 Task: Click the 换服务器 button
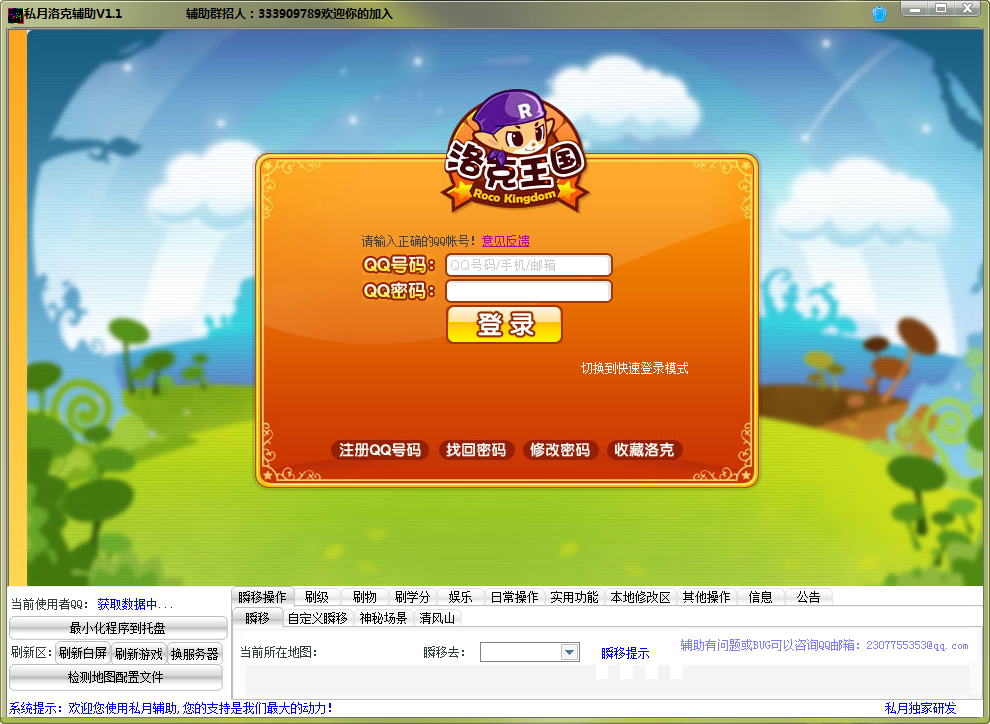[x=194, y=653]
